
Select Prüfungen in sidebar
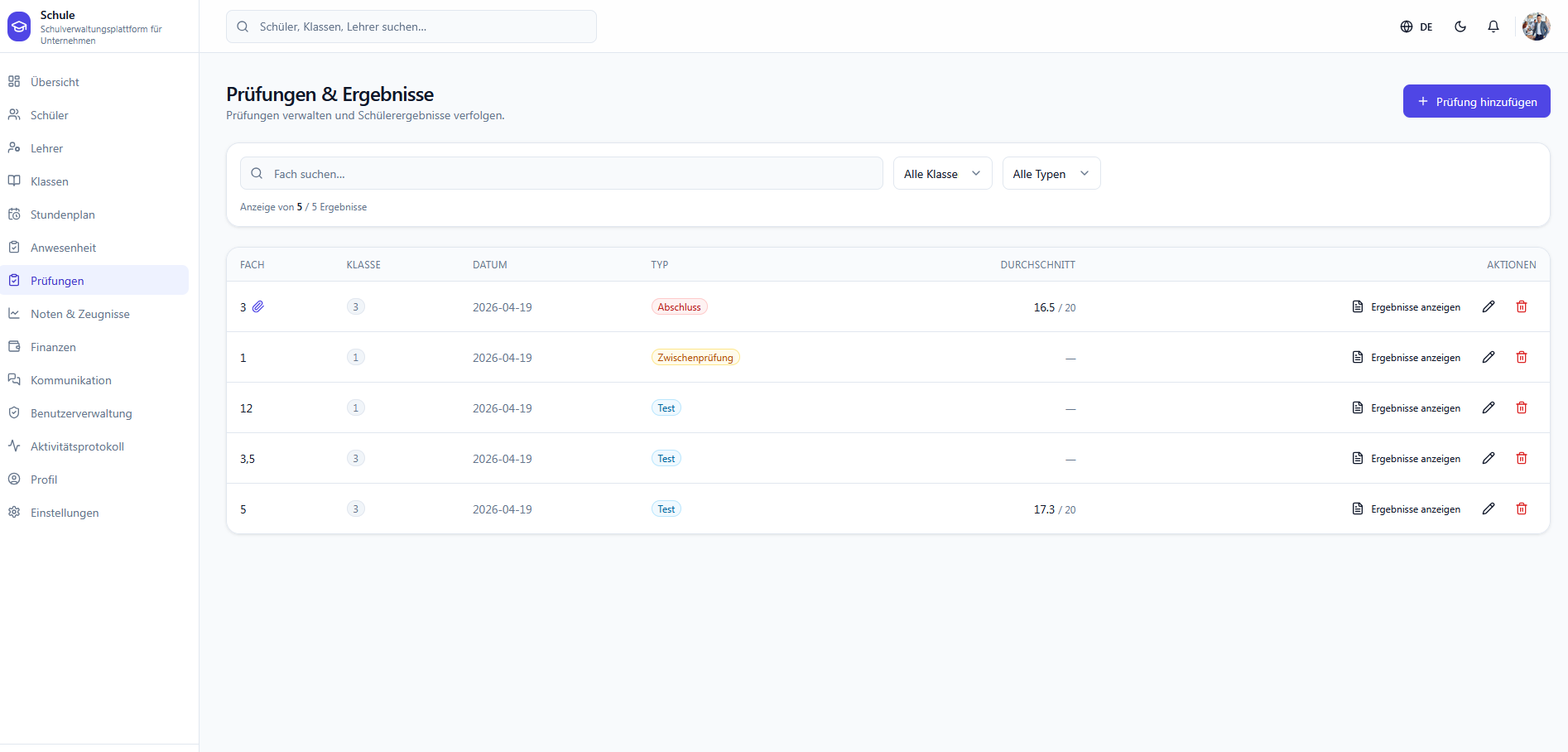coord(94,280)
